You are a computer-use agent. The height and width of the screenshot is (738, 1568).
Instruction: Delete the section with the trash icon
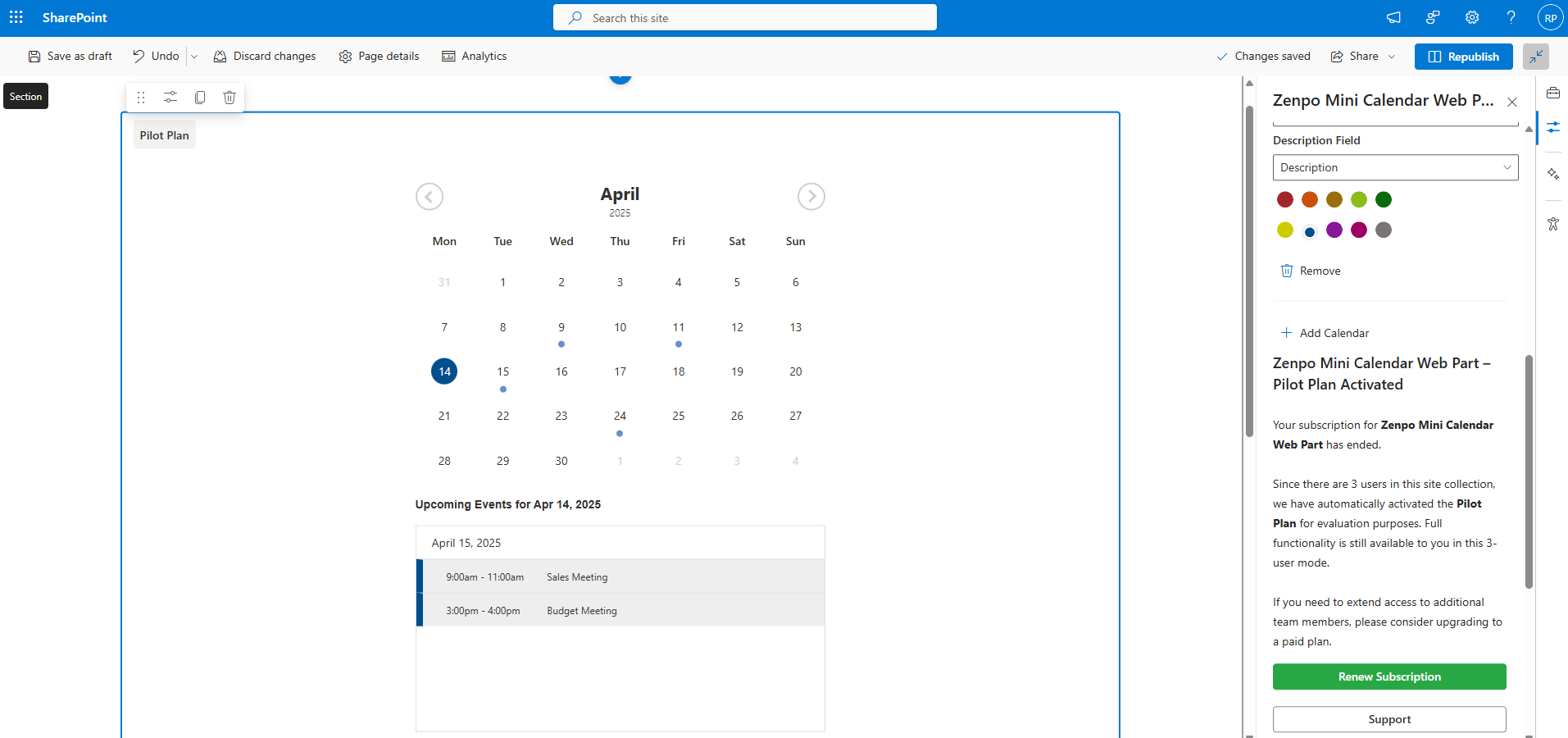[x=230, y=98]
